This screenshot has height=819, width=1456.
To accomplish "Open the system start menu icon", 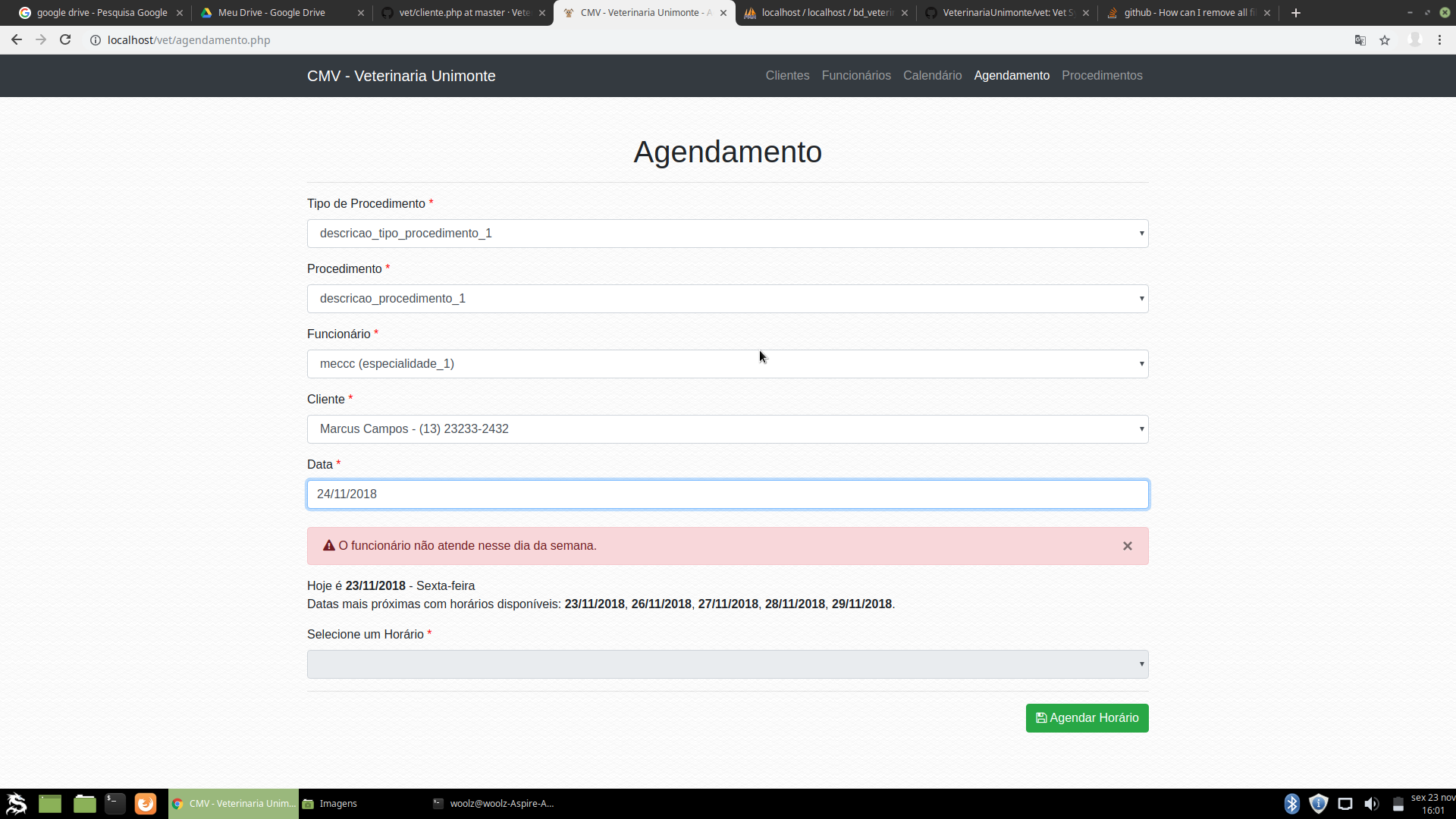I will click(x=17, y=804).
